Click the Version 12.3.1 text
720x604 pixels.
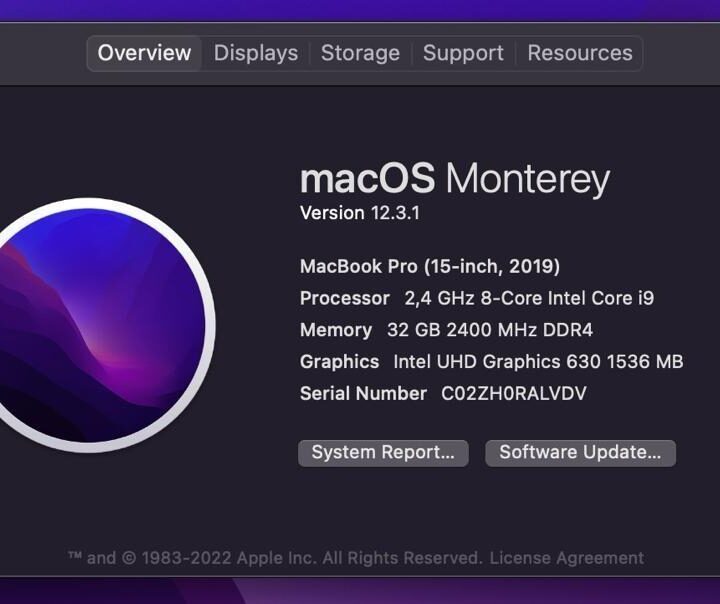tap(360, 213)
